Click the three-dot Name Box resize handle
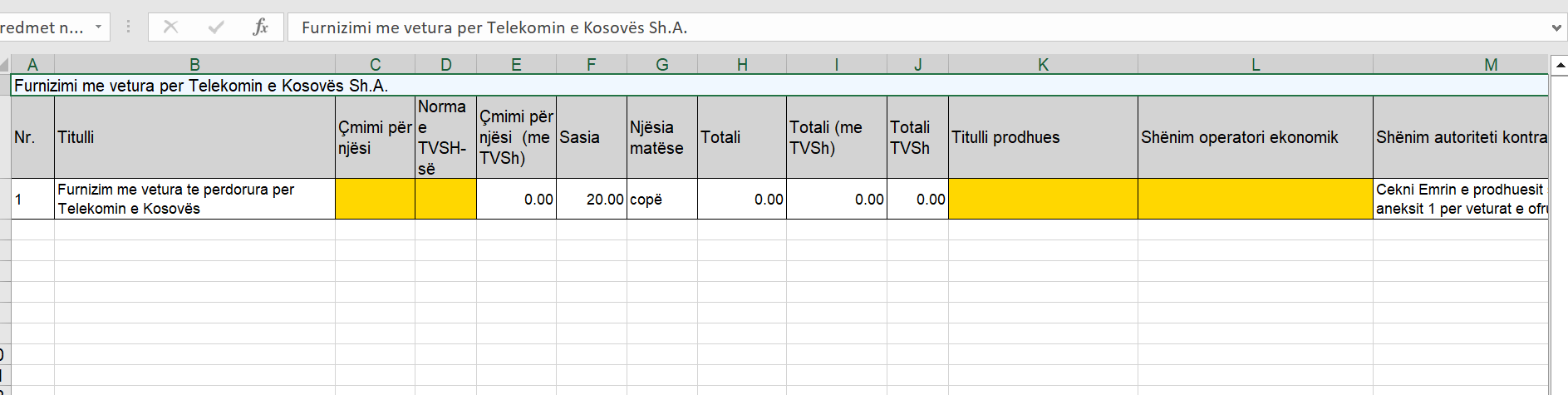The width and height of the screenshot is (1568, 395). [x=128, y=27]
